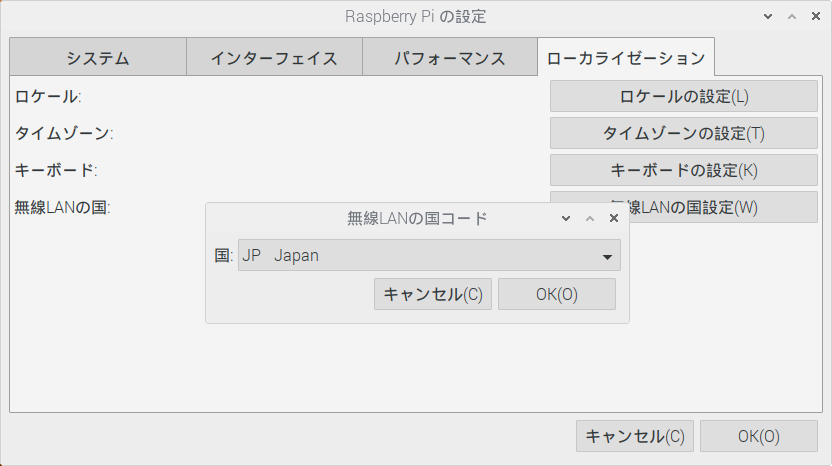
Task: Close the Raspberry Pi の設定 window
Action: pyautogui.click(x=816, y=16)
